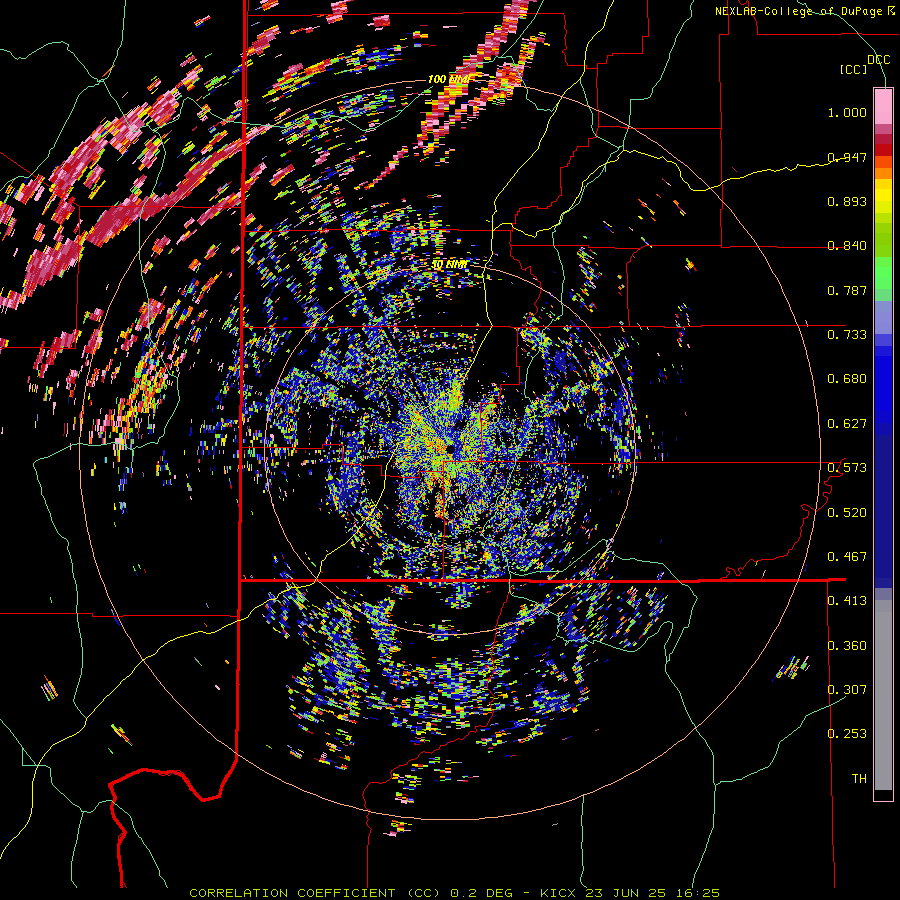900x900 pixels.
Task: Click the 0.787 scale value
Action: click(847, 290)
